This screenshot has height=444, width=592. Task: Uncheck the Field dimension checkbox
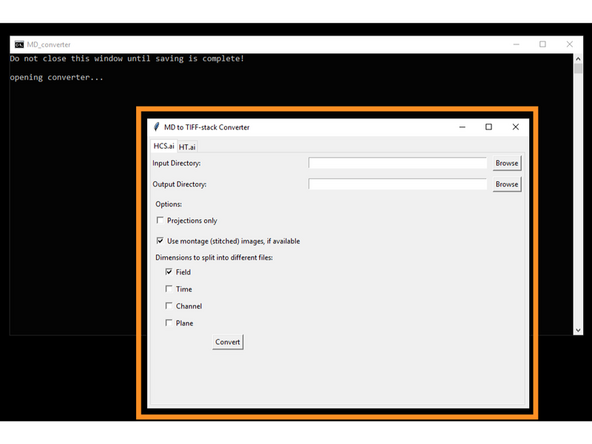pos(169,272)
